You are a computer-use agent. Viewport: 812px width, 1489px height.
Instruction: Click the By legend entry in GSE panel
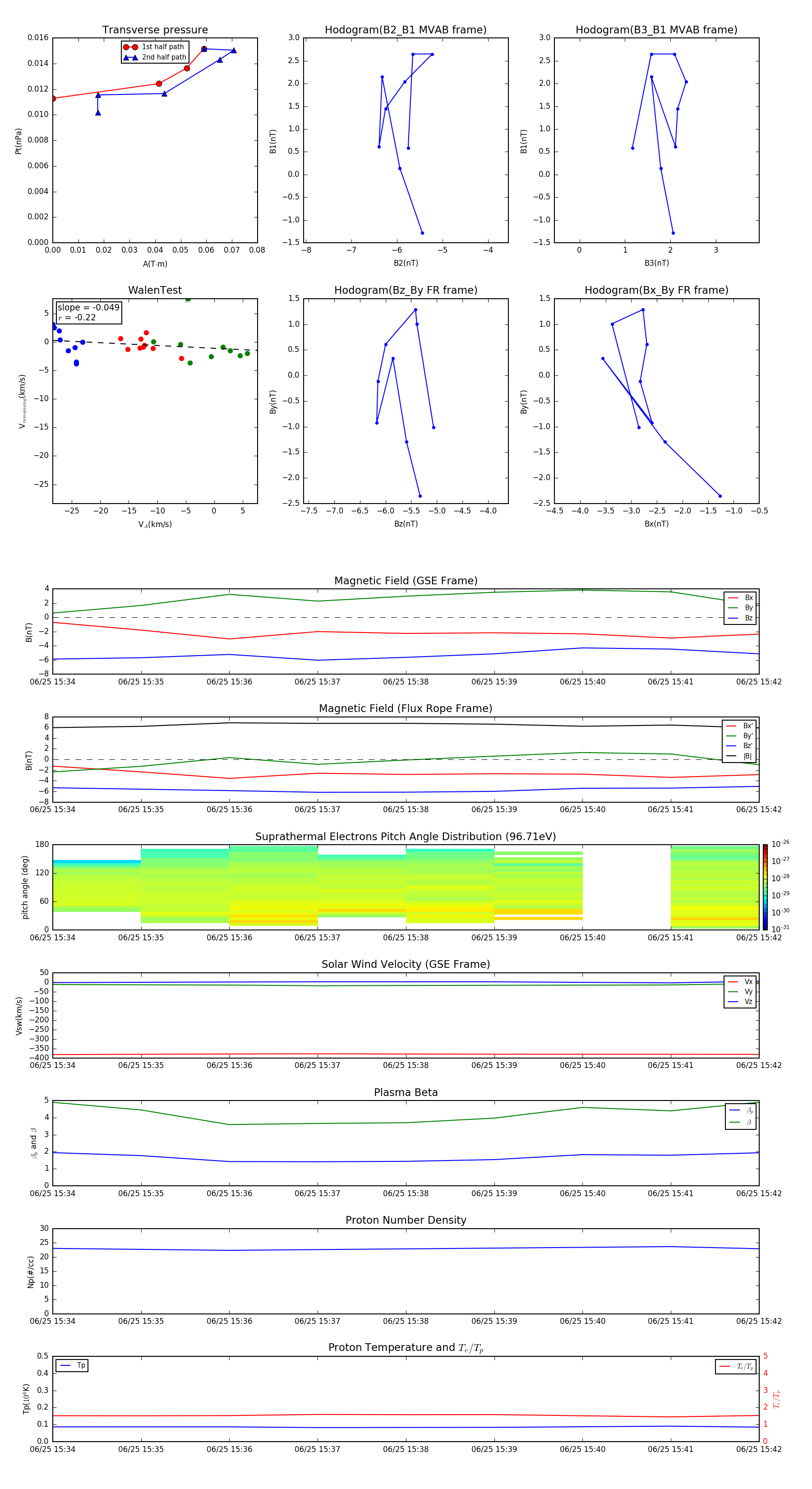coord(740,607)
